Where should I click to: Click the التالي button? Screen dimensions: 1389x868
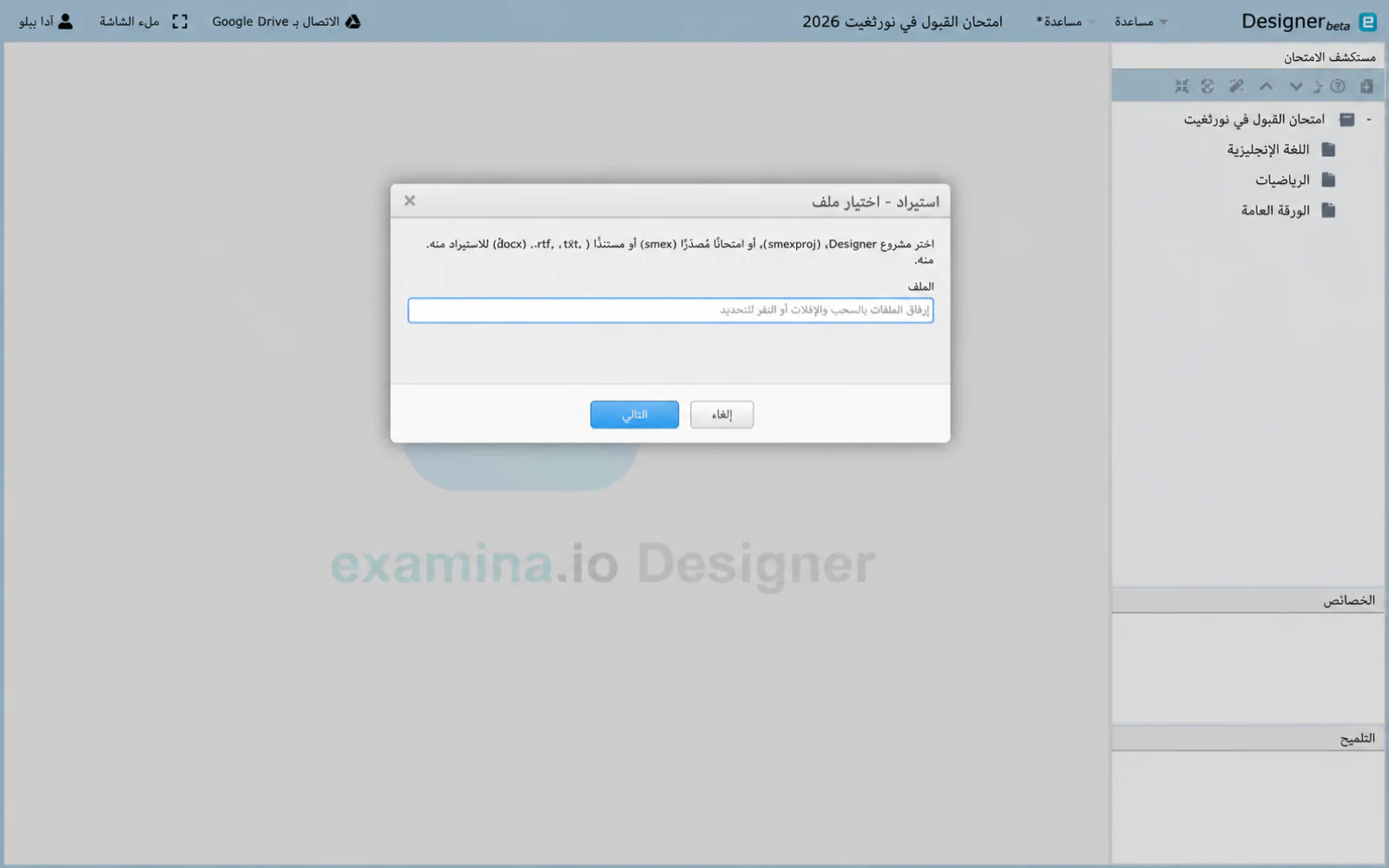[635, 414]
